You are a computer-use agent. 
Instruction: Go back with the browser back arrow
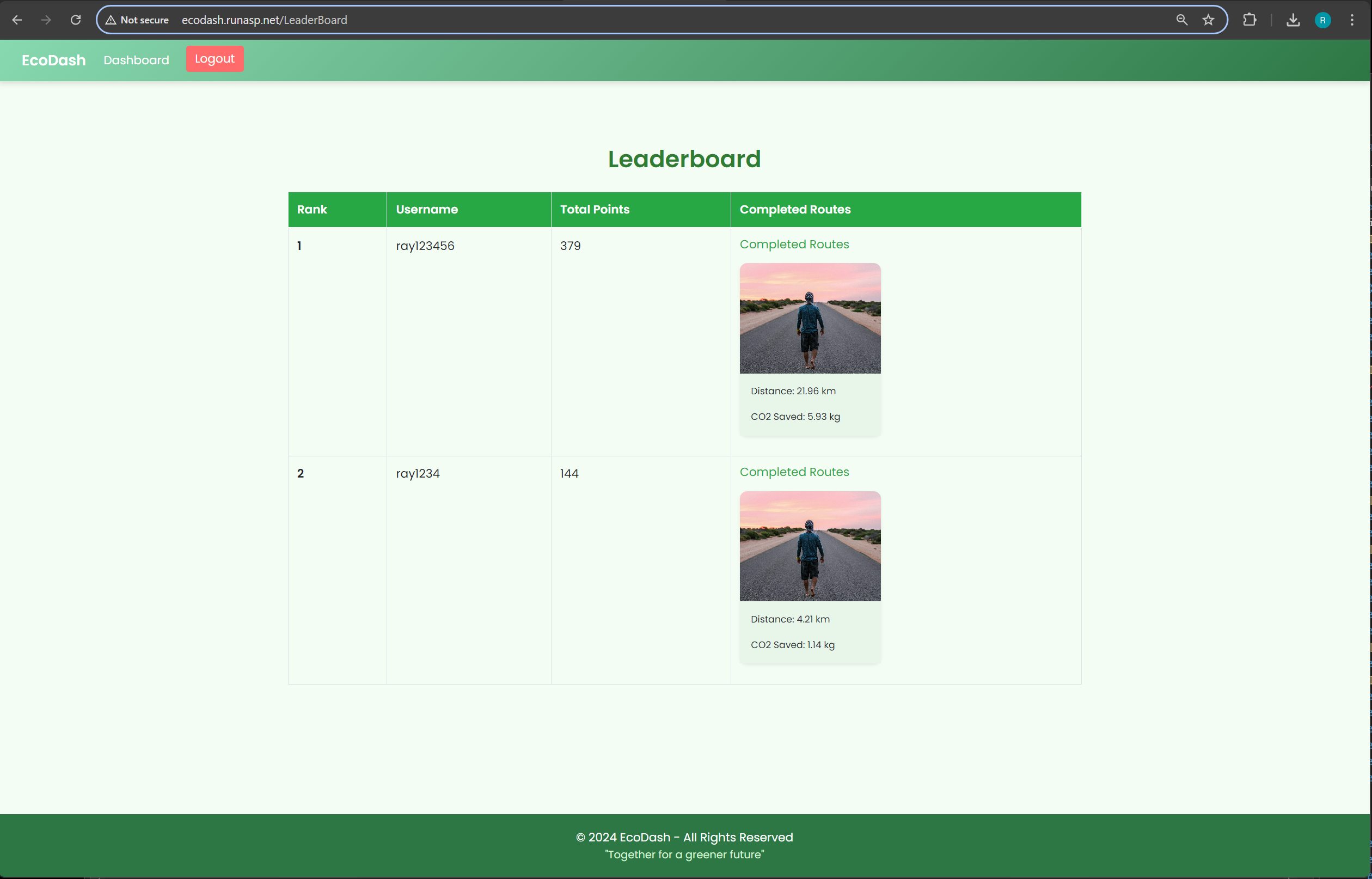tap(17, 20)
